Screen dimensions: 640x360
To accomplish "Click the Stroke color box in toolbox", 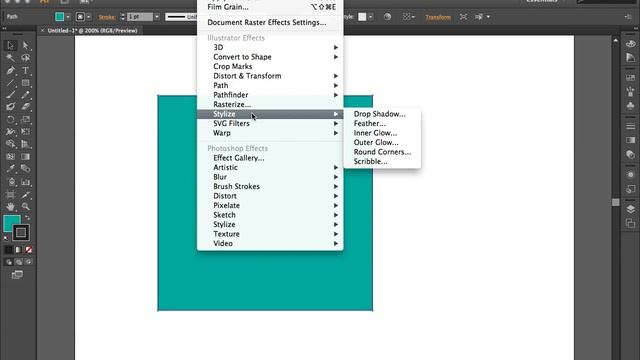I will 21,233.
